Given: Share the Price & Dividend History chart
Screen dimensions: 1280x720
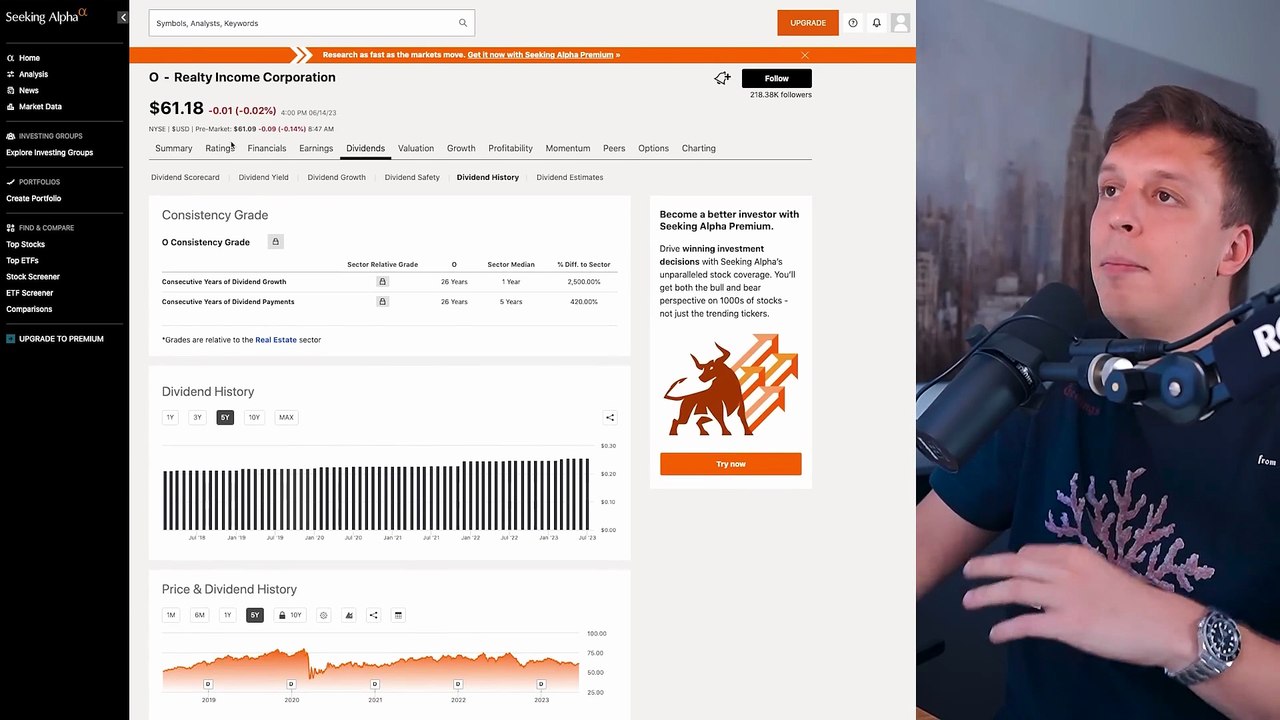Looking at the screenshot, I should (x=373, y=616).
